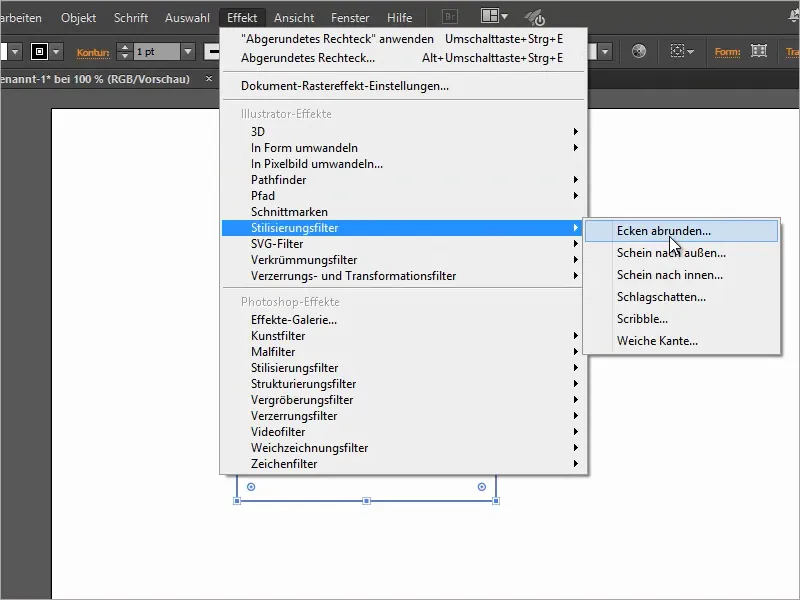Choose Schein nach innen...
800x600 pixels.
[682, 275]
